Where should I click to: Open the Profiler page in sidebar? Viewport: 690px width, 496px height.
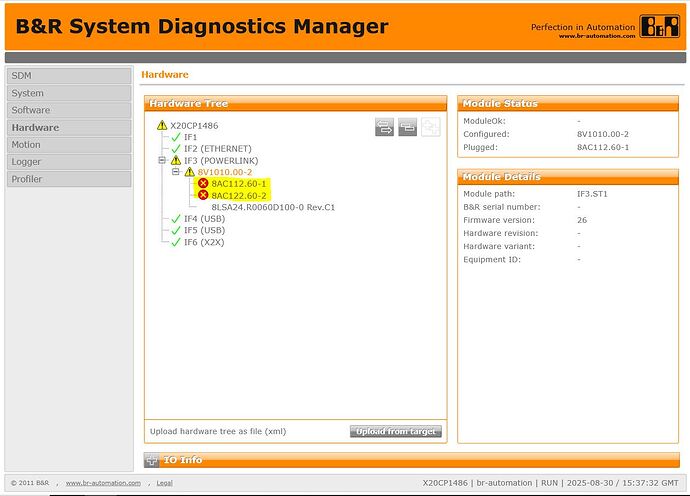tap(69, 179)
